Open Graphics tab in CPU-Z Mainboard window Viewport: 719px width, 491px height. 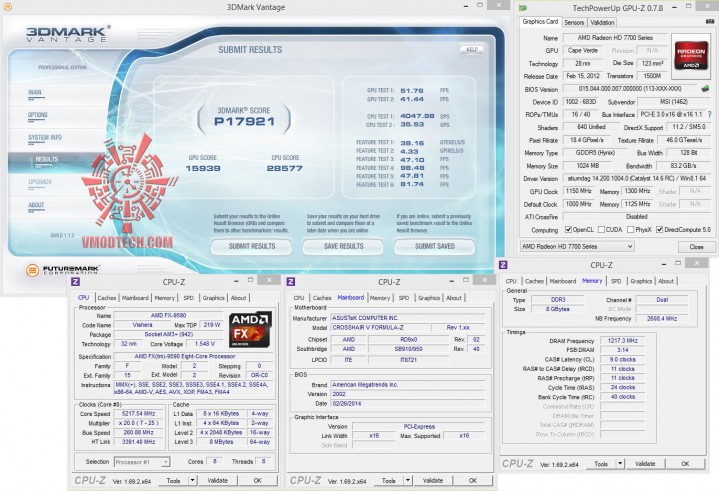(429, 298)
